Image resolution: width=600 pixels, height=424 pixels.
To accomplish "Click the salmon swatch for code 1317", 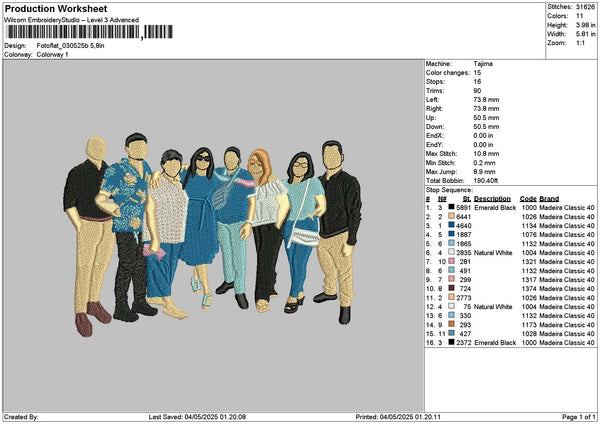I will coord(451,279).
